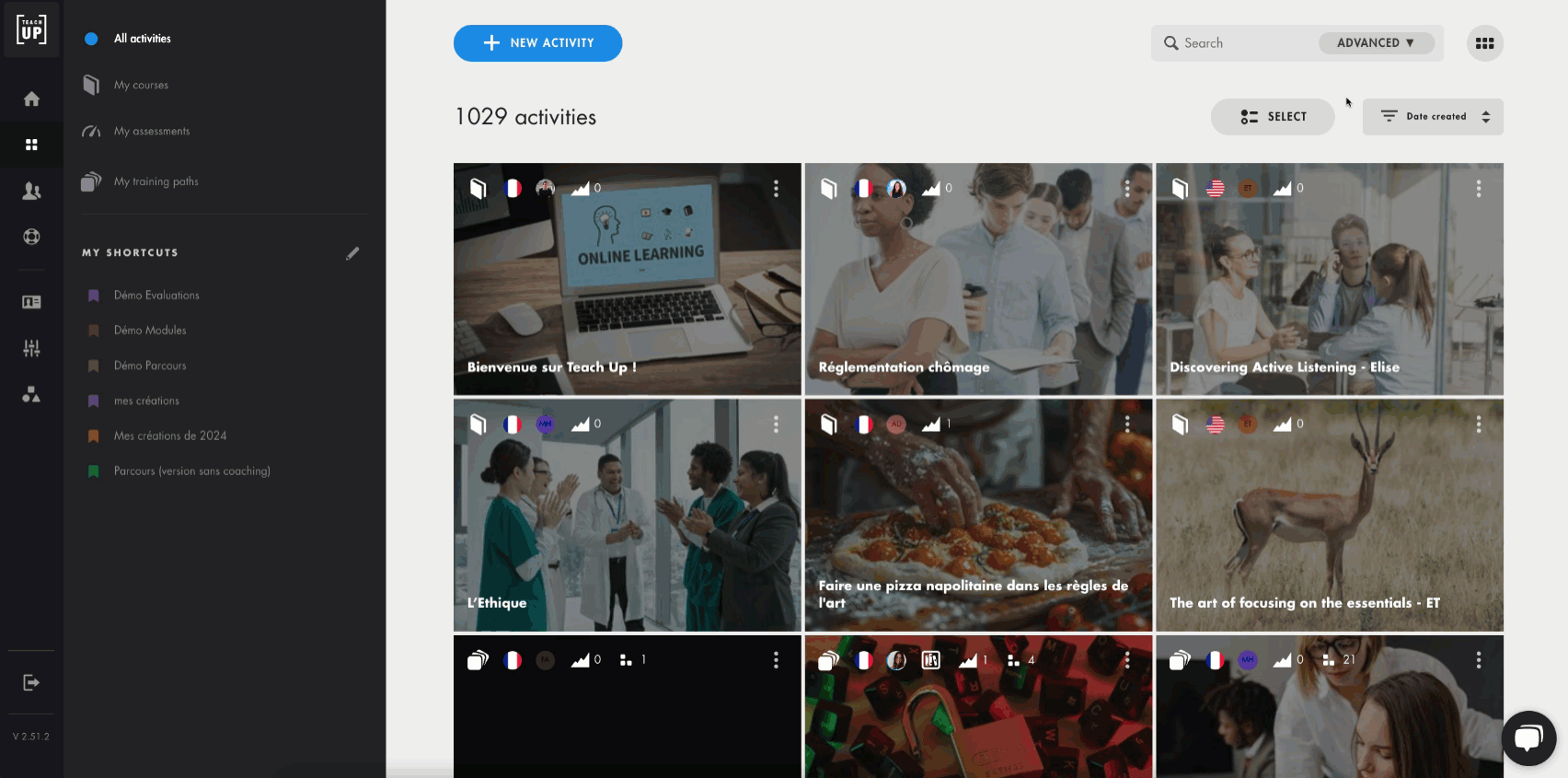The height and width of the screenshot is (778, 1568).
Task: Open the users icon in sidebar
Action: click(x=31, y=191)
